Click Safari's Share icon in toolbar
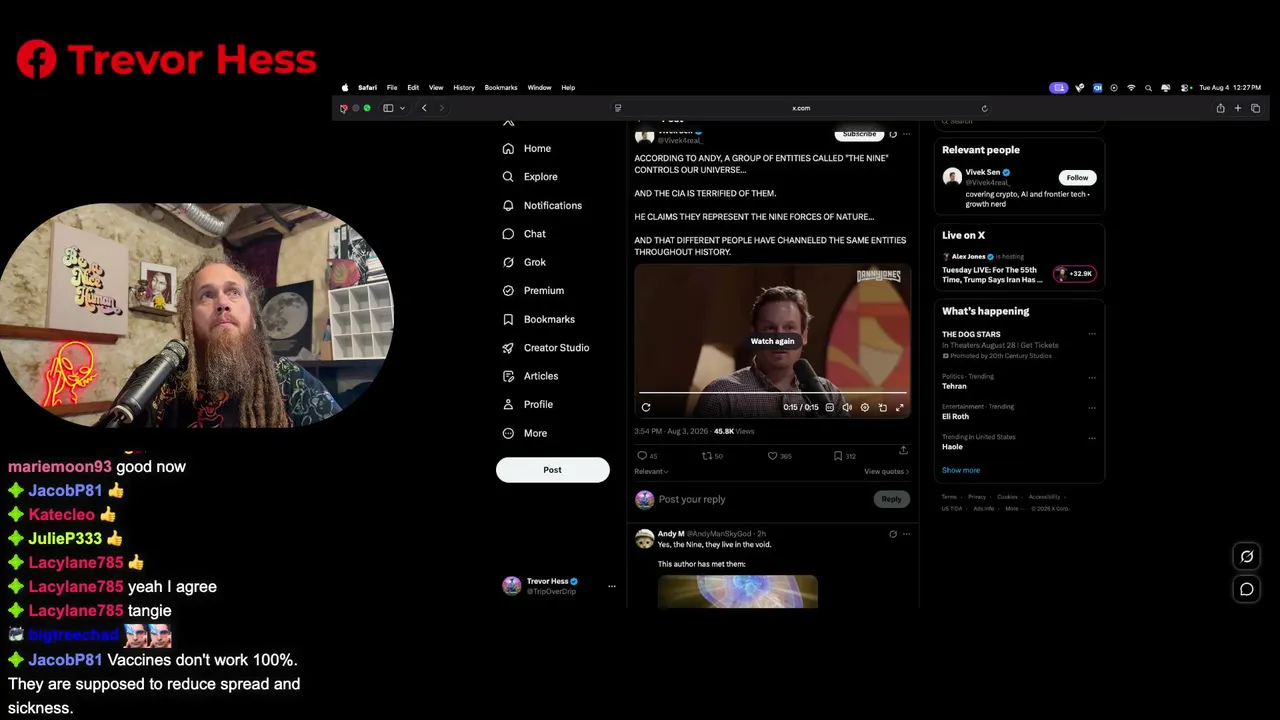Screen dimensions: 1280x720 pyautogui.click(x=1220, y=108)
